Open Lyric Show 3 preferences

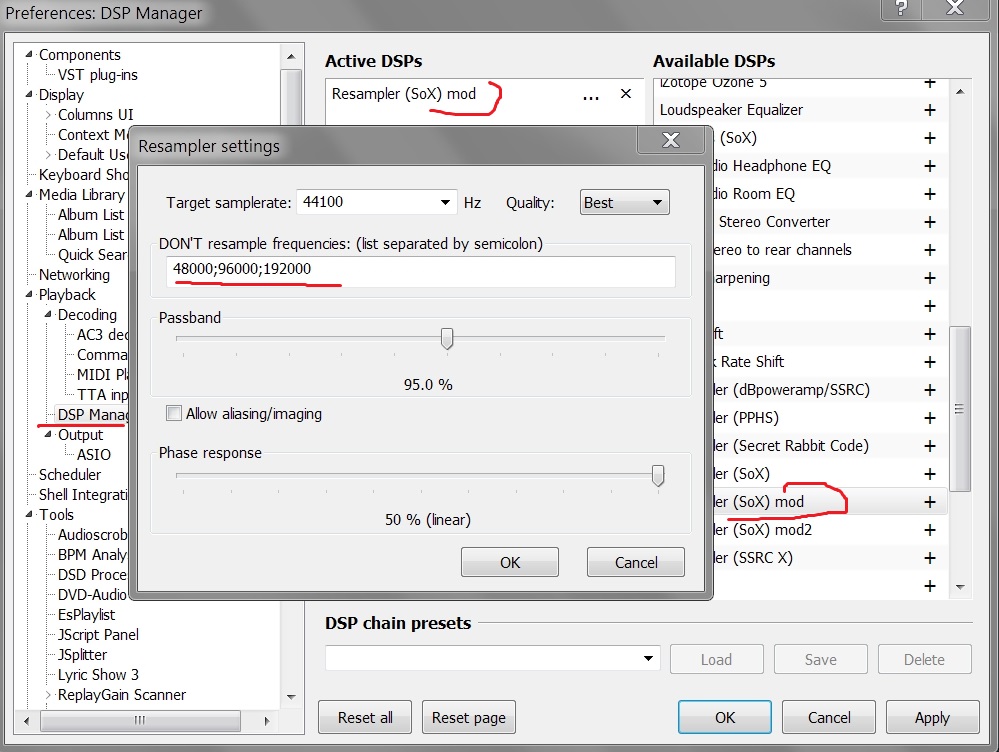click(98, 675)
